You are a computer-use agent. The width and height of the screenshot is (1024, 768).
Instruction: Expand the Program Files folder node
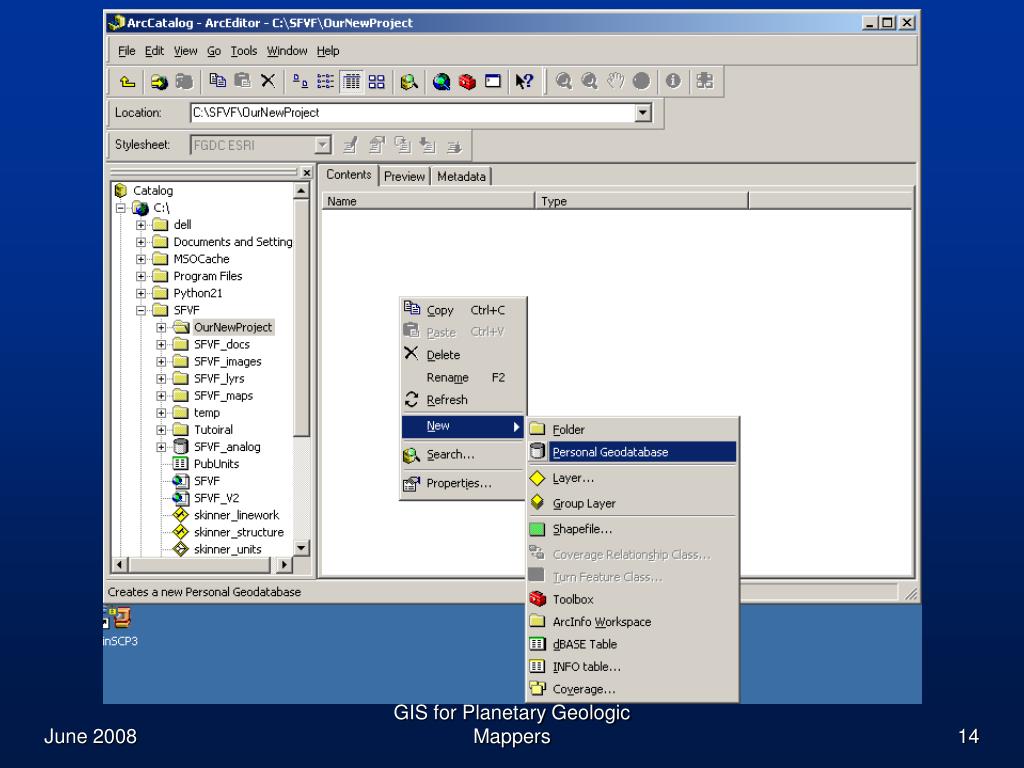click(x=141, y=276)
